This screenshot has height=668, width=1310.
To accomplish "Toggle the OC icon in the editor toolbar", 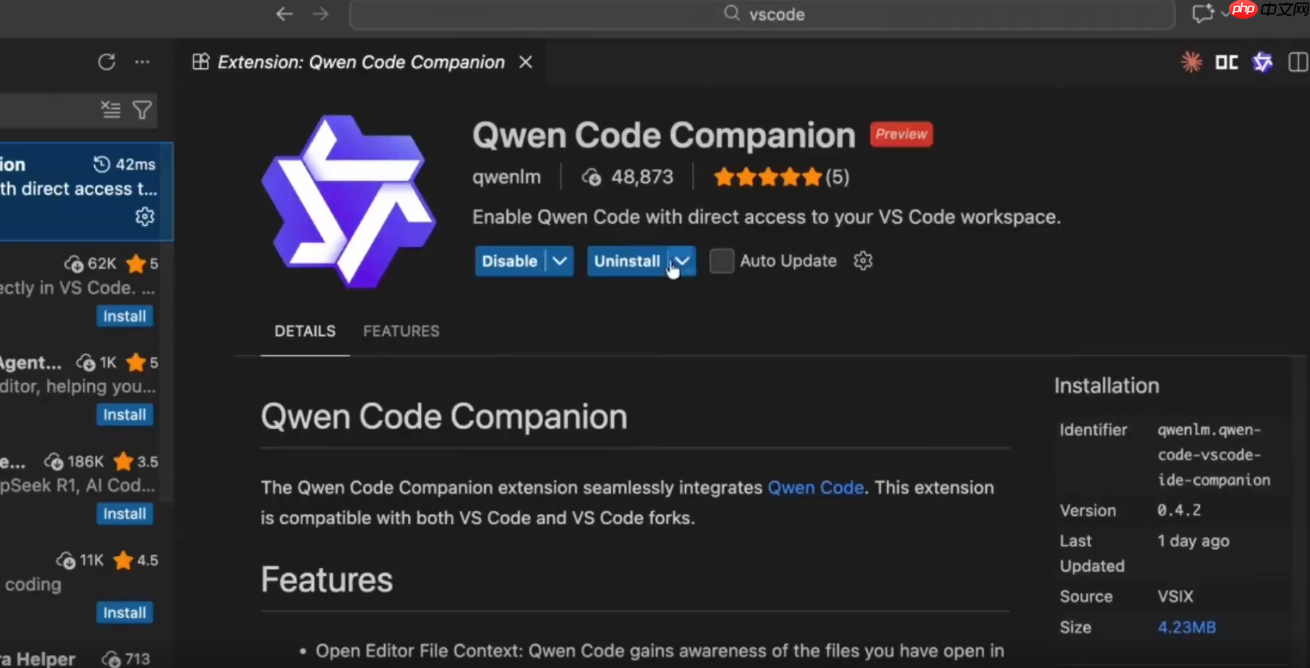I will click(1226, 61).
